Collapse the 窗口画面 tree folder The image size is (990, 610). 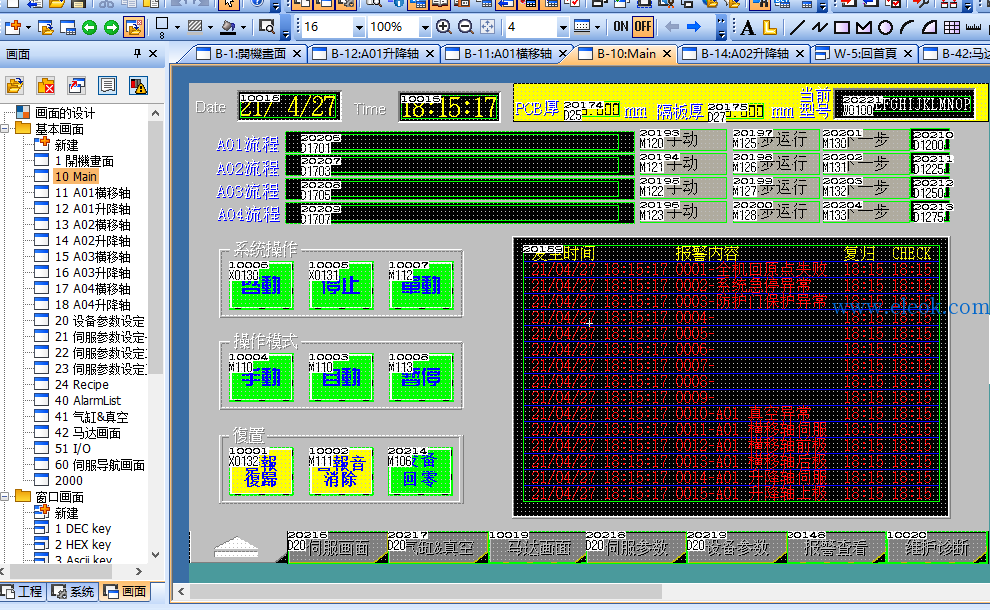click(5, 496)
